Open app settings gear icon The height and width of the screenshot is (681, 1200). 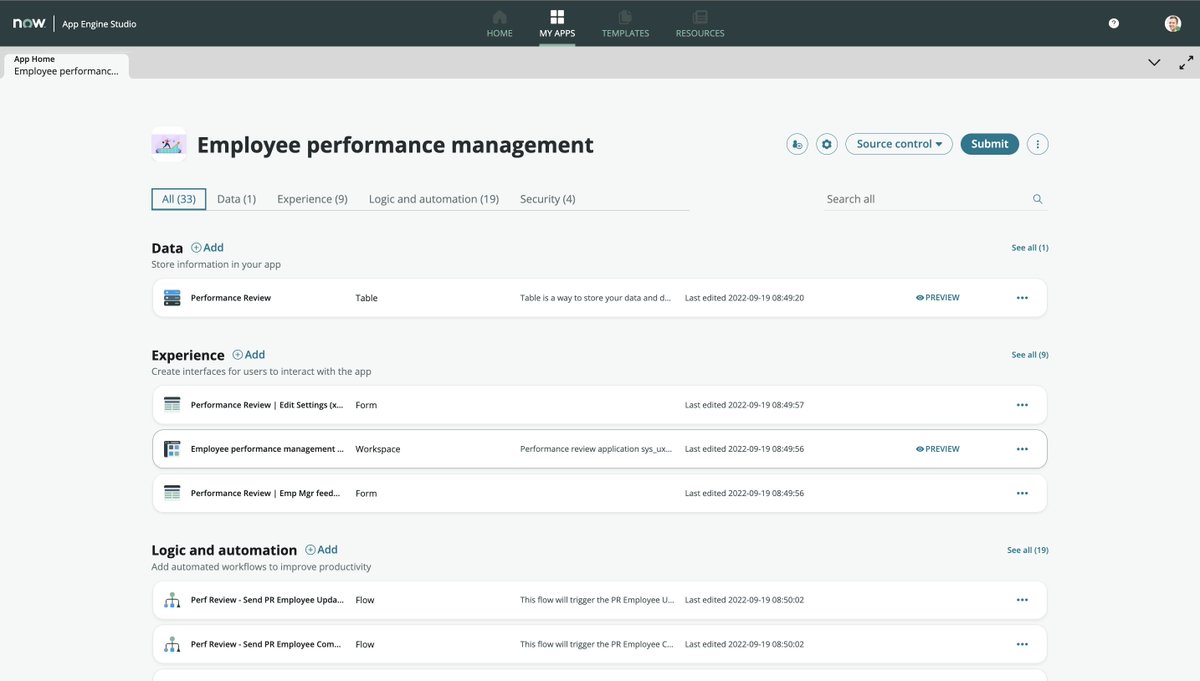(826, 144)
